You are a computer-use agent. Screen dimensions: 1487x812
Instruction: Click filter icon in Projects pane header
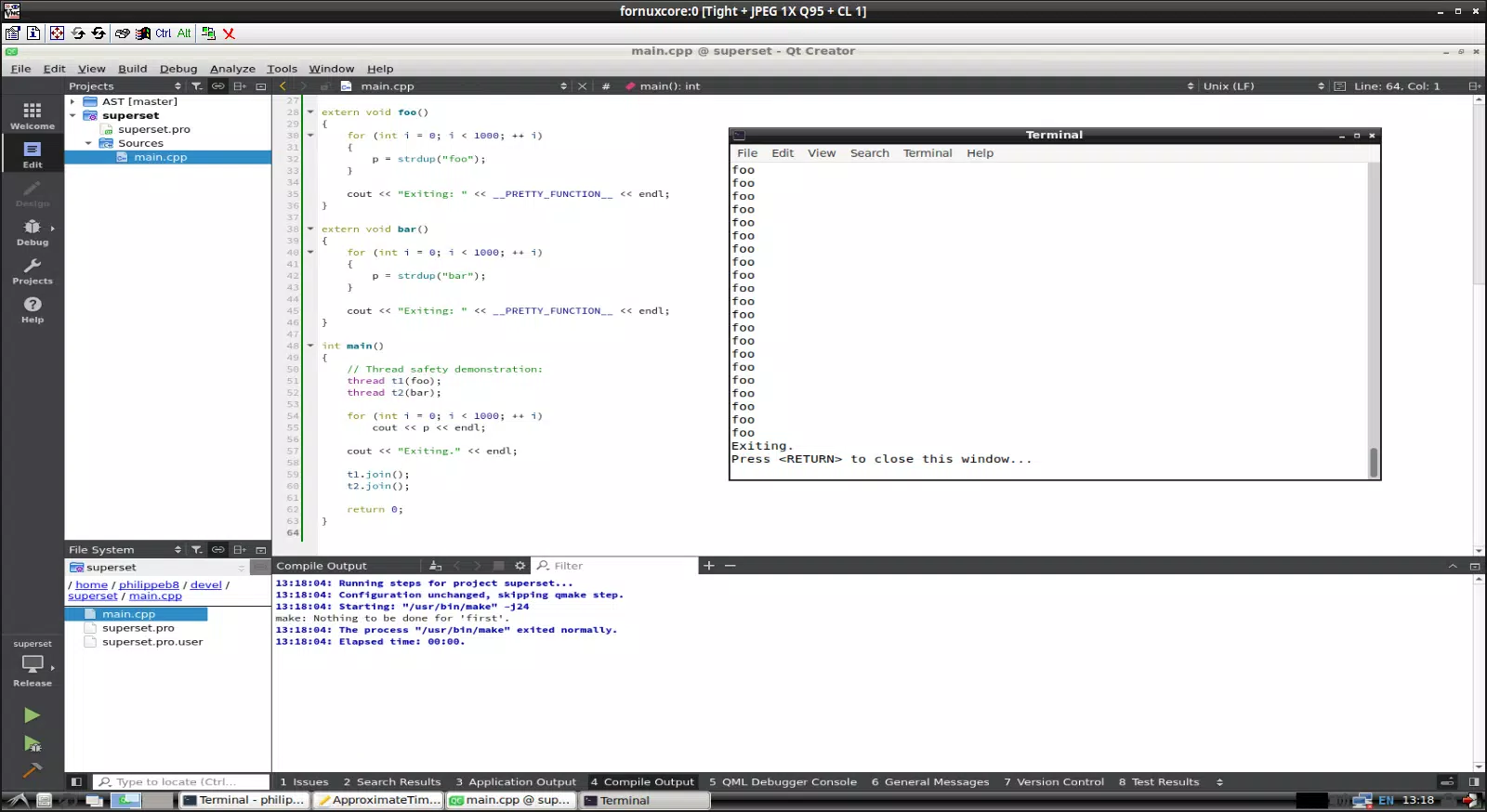pyautogui.click(x=197, y=86)
